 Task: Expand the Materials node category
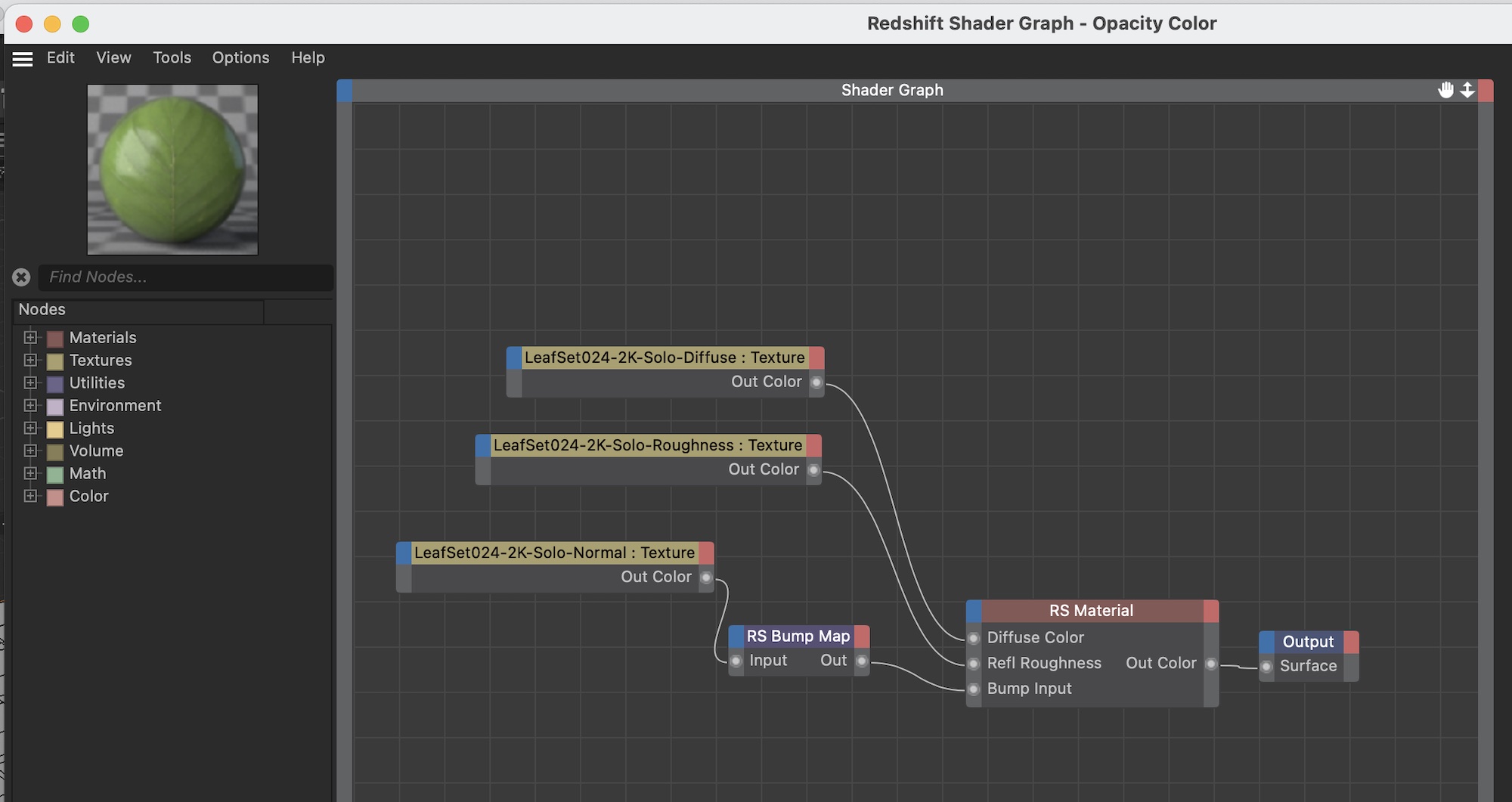point(30,337)
